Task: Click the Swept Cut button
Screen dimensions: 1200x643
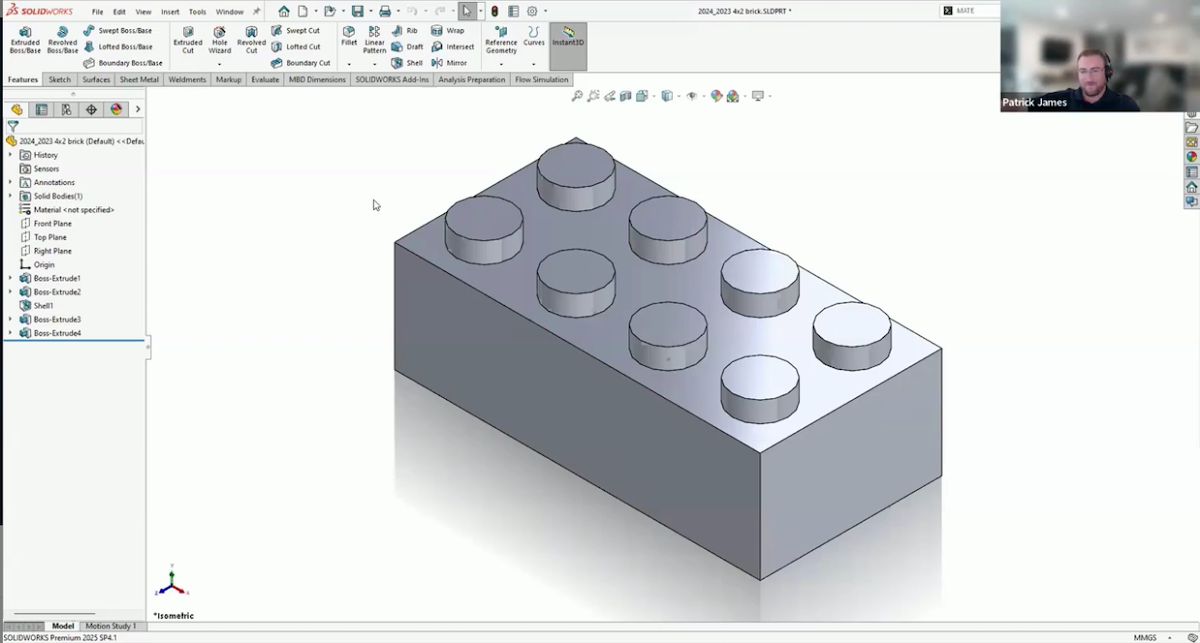Action: [298, 30]
